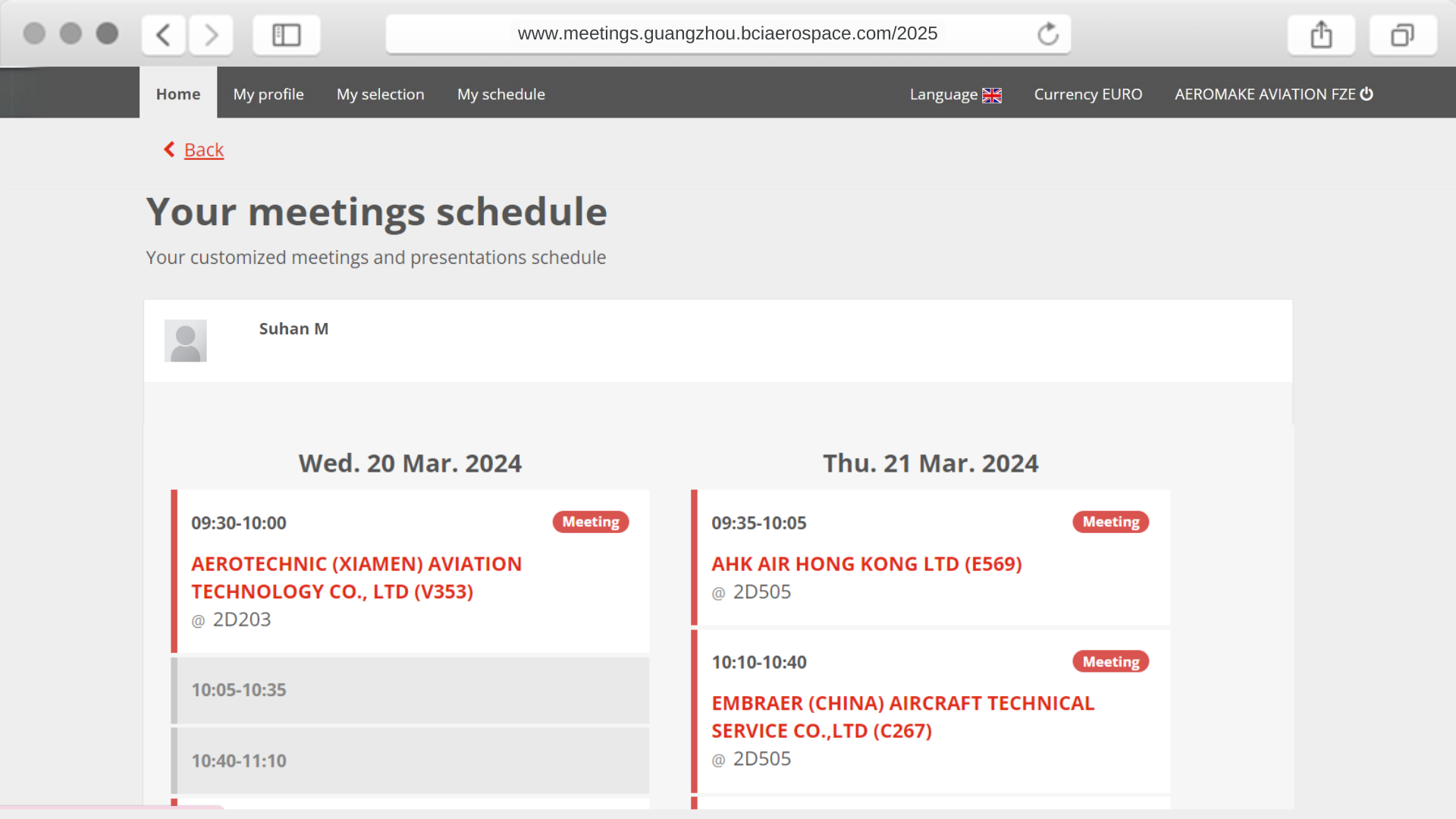Click the Back link
Image resolution: width=1456 pixels, height=819 pixels.
click(x=203, y=150)
